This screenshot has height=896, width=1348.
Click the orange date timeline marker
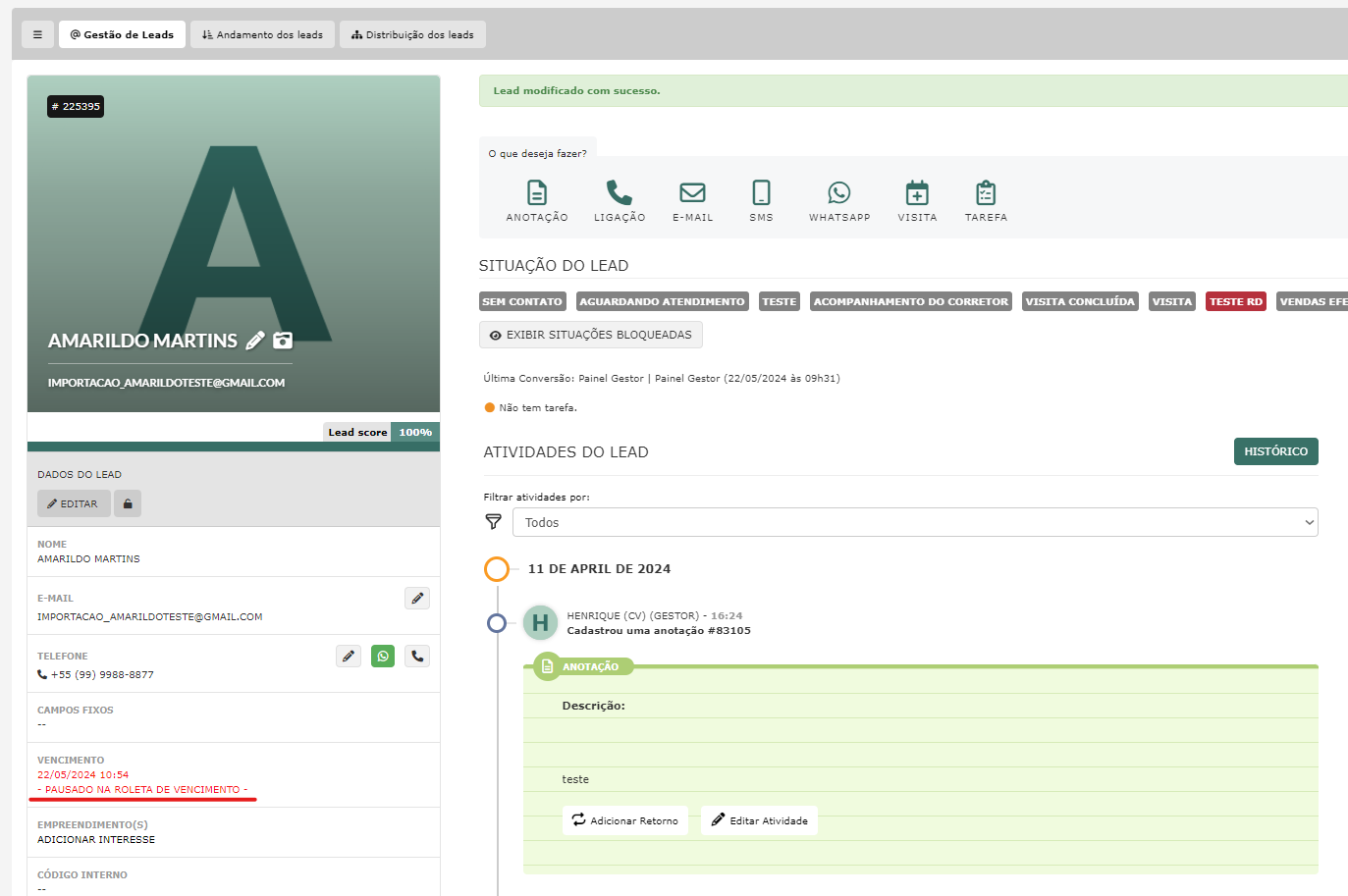click(497, 569)
